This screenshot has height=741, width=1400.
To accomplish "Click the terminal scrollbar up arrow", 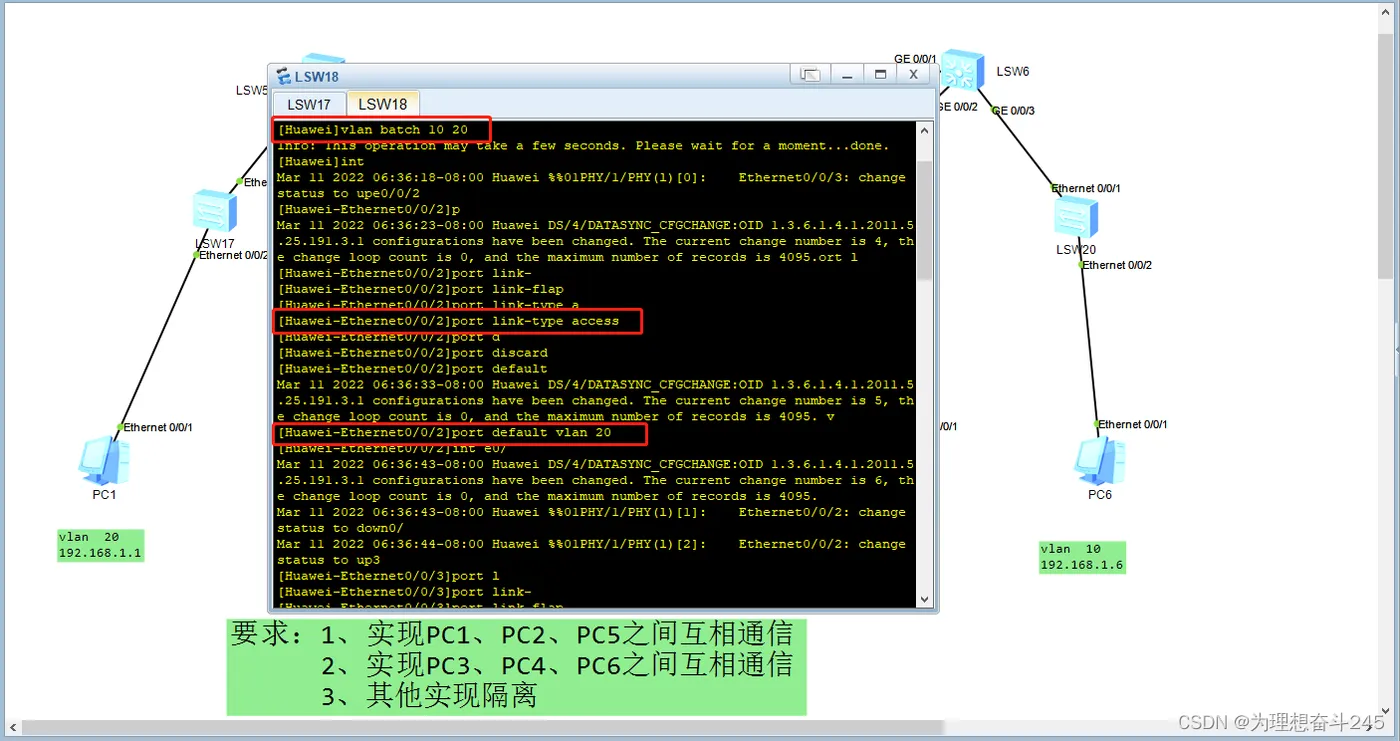I will click(925, 131).
